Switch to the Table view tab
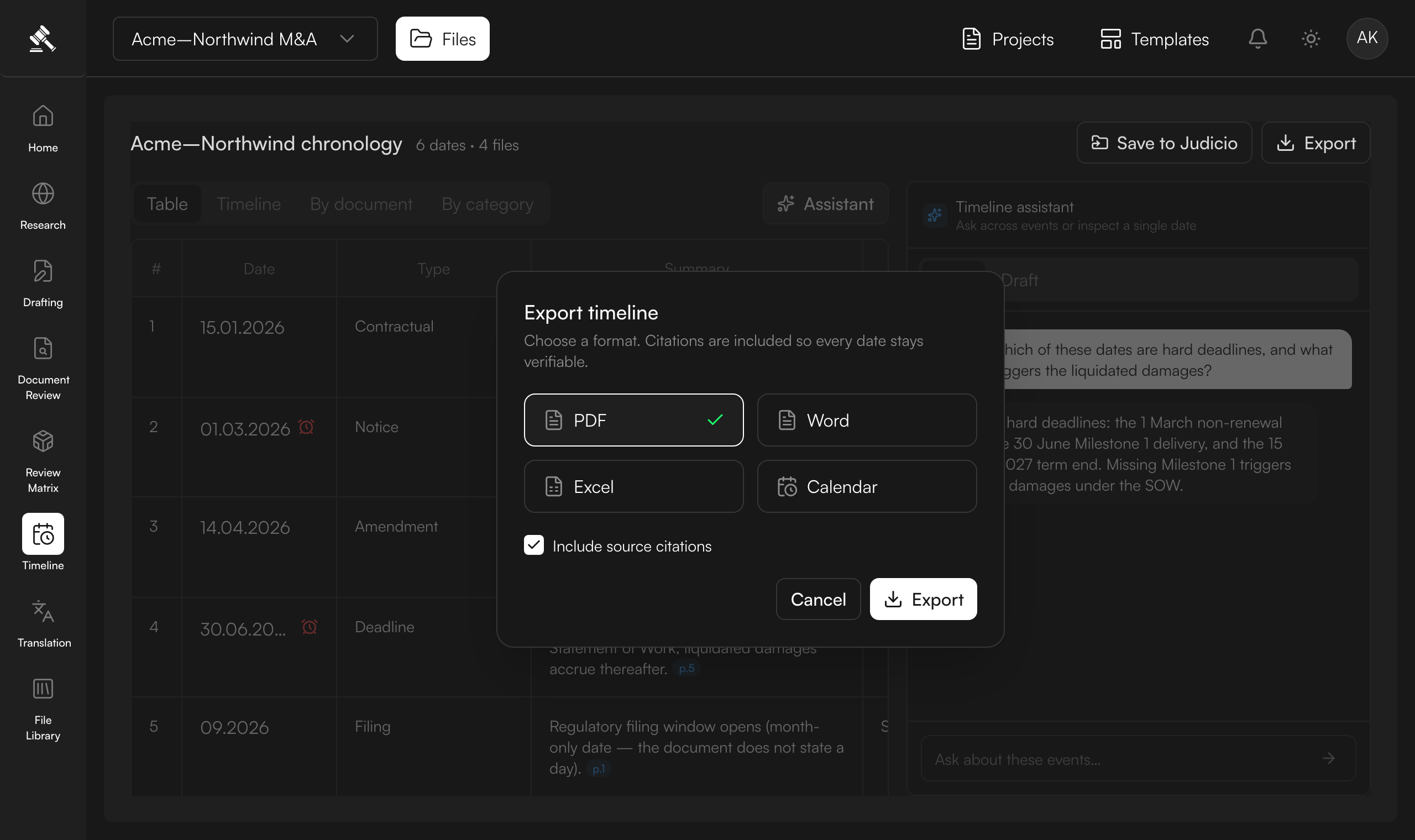This screenshot has width=1415, height=840. click(167, 204)
